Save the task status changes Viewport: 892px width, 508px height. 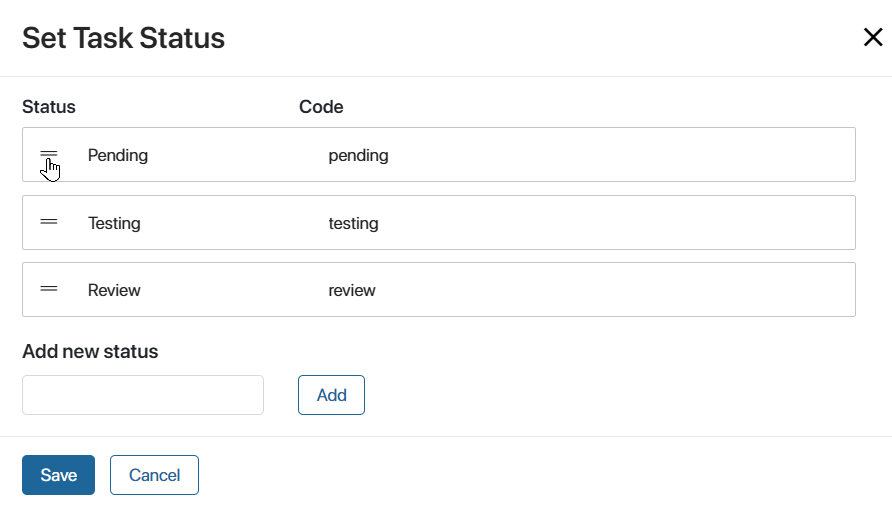point(59,475)
